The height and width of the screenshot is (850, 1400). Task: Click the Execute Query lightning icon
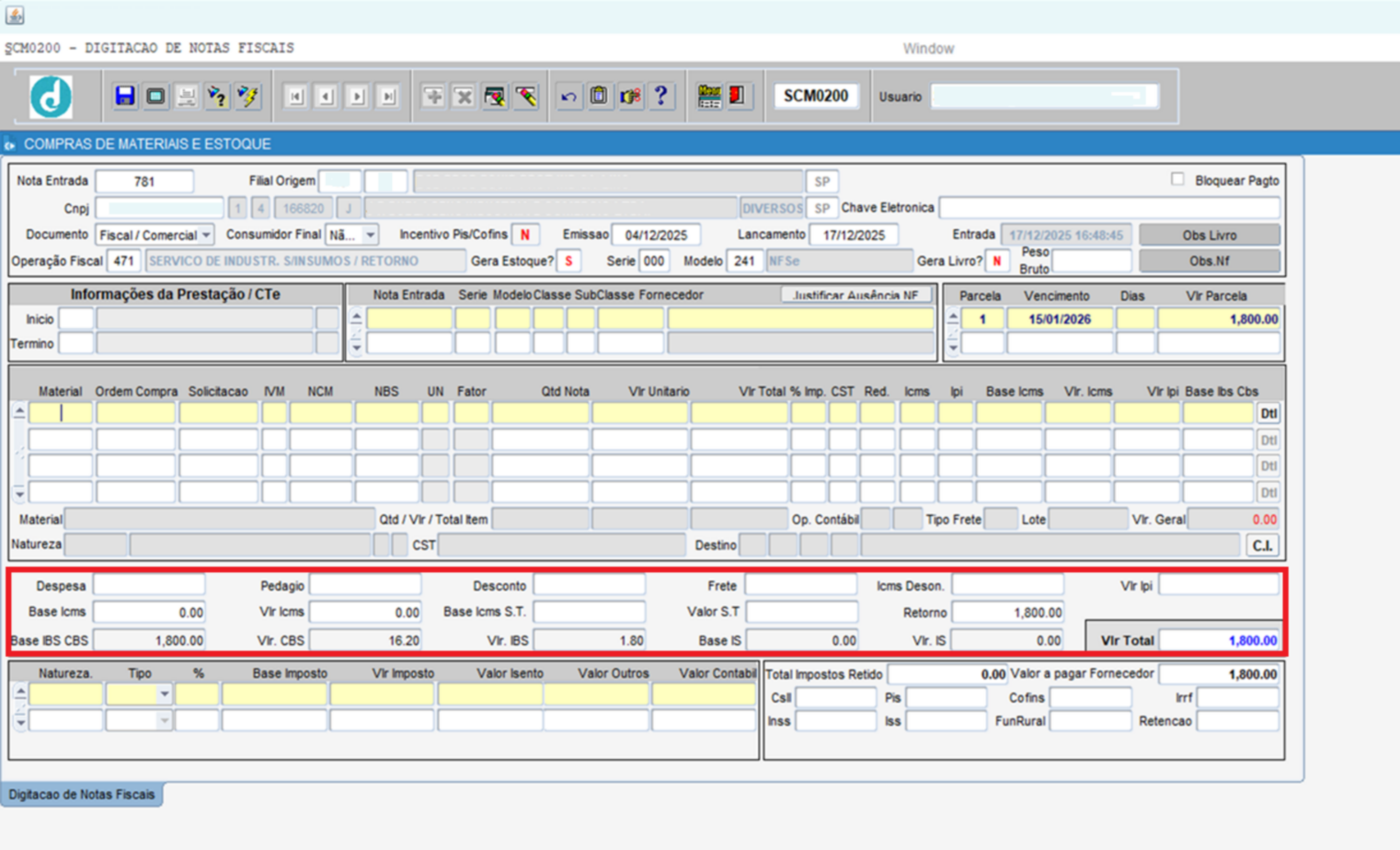point(247,96)
